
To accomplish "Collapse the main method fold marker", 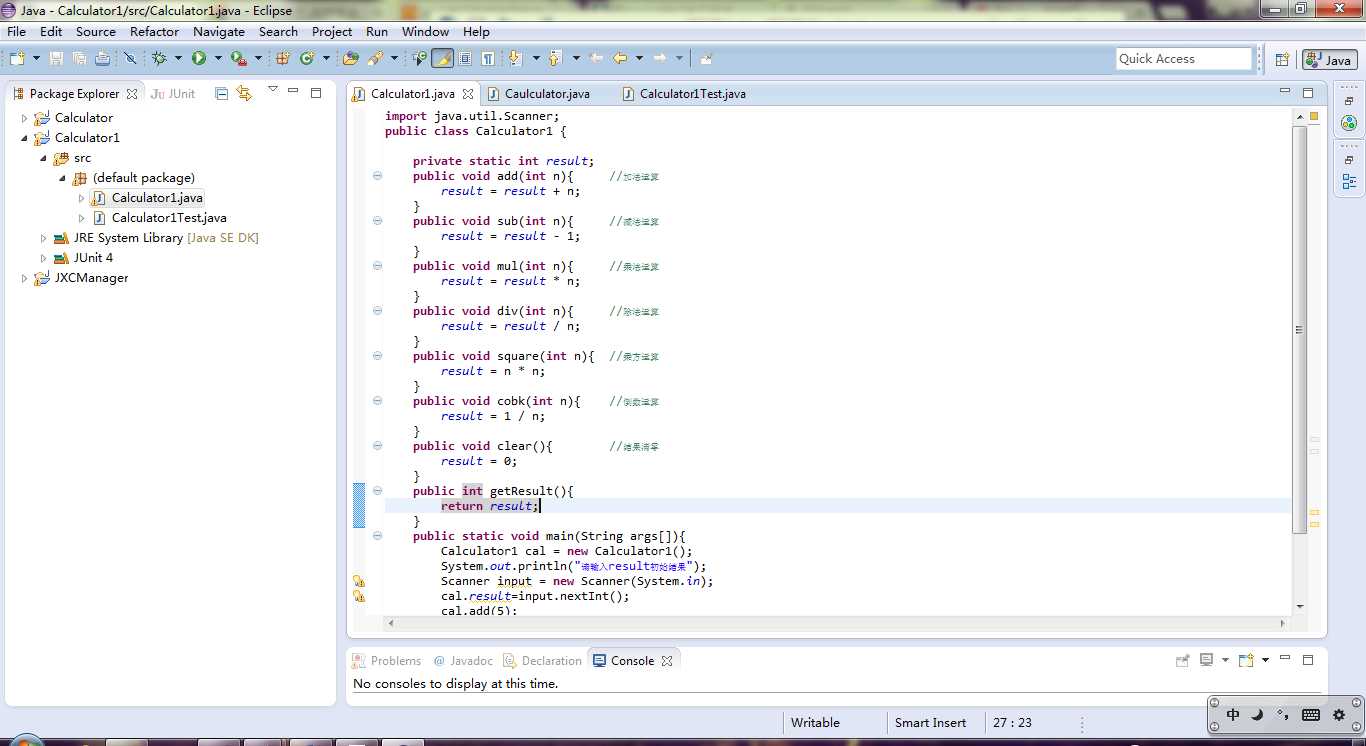I will (x=377, y=536).
